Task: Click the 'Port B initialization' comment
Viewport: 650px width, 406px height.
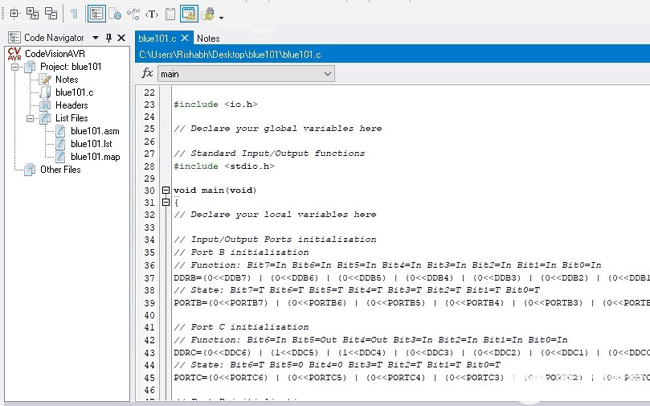Action: point(241,252)
